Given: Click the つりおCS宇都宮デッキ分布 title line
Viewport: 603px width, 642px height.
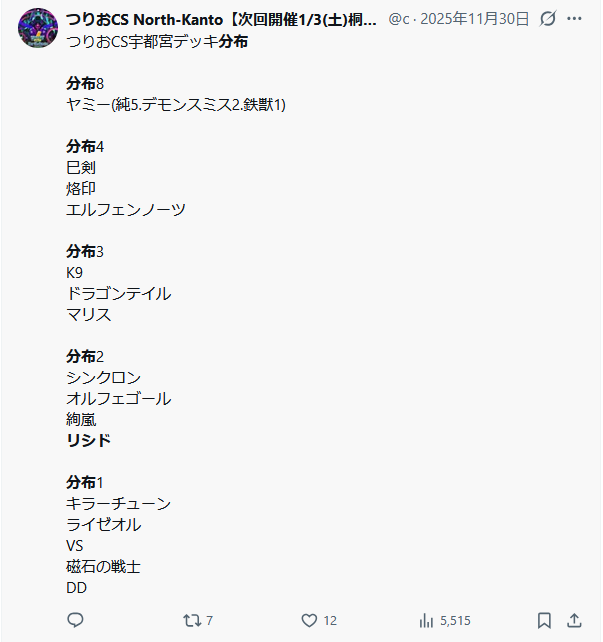Looking at the screenshot, I should (x=157, y=41).
